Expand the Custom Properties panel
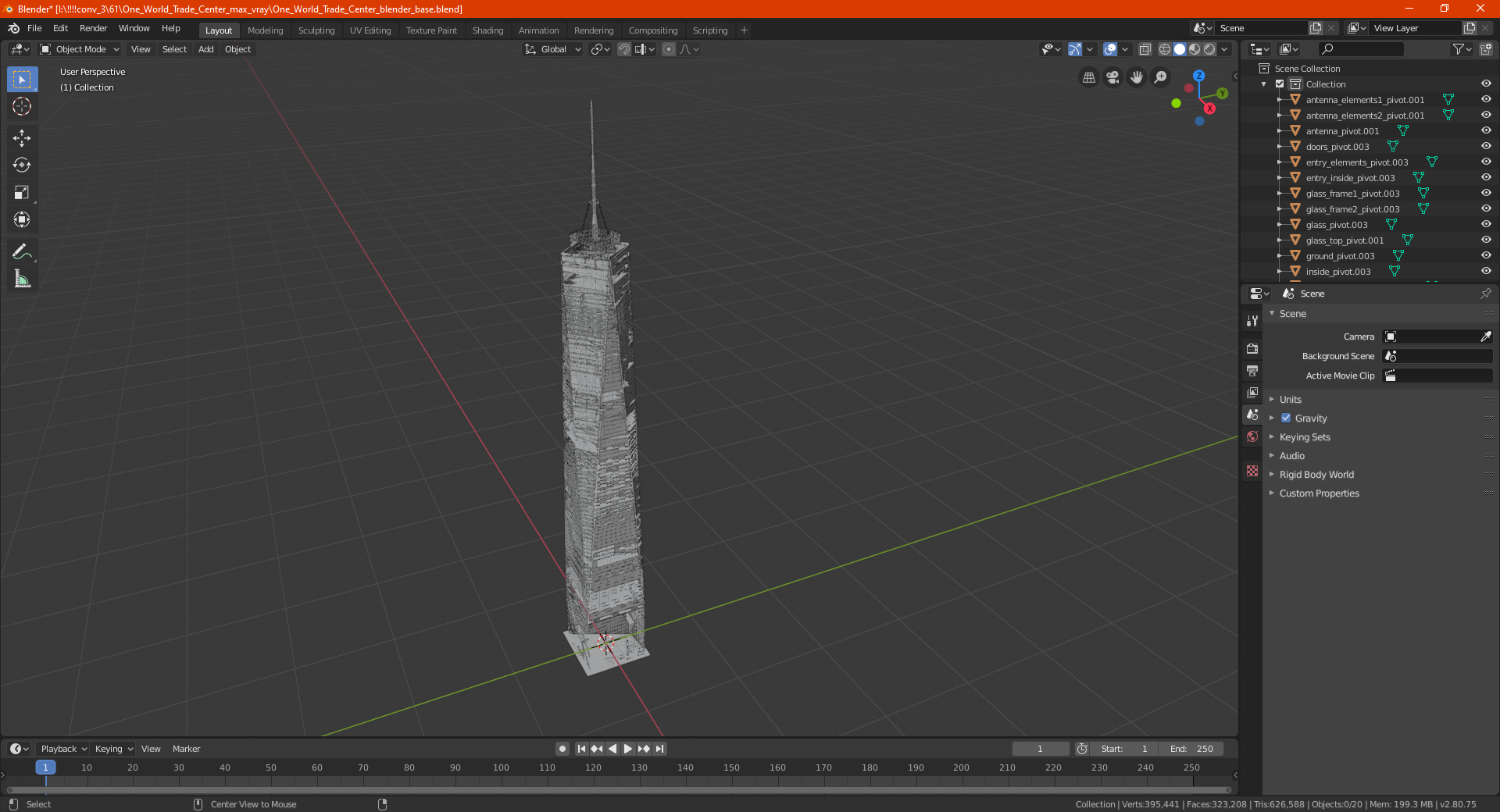 pos(1319,493)
